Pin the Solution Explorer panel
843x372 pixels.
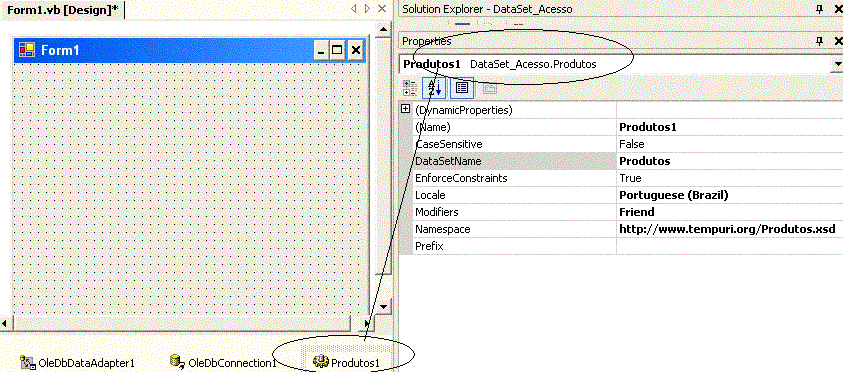tap(820, 9)
